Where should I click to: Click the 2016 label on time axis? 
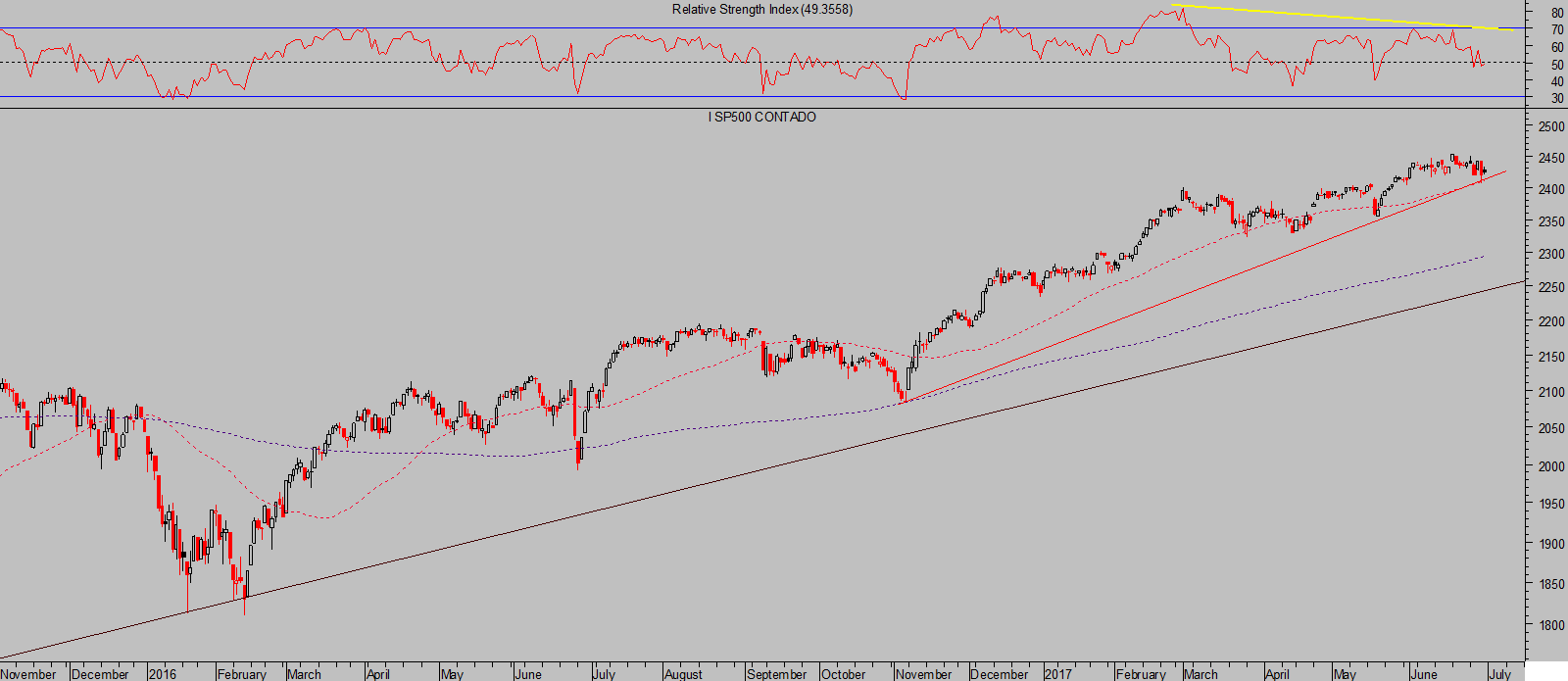coord(162,674)
